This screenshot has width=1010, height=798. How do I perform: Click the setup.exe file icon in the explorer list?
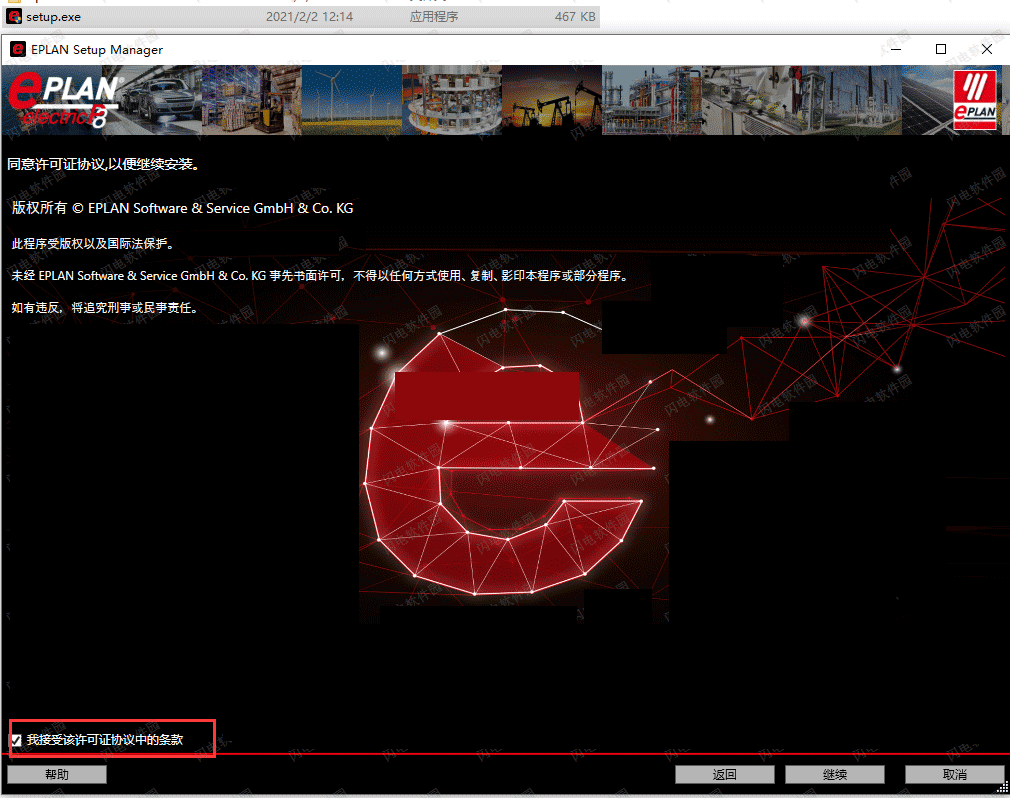14,16
